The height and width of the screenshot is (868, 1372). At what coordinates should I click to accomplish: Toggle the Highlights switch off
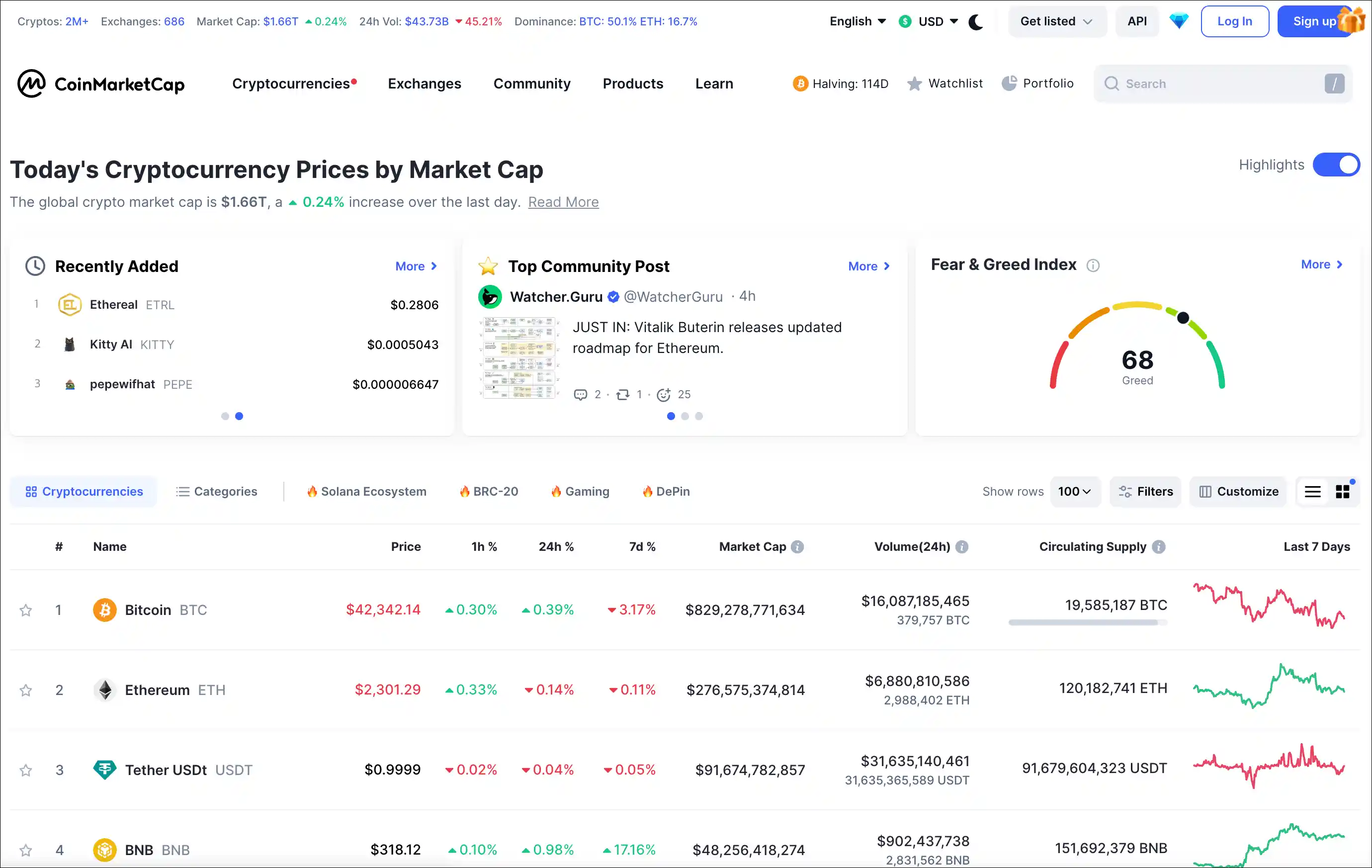1336,165
